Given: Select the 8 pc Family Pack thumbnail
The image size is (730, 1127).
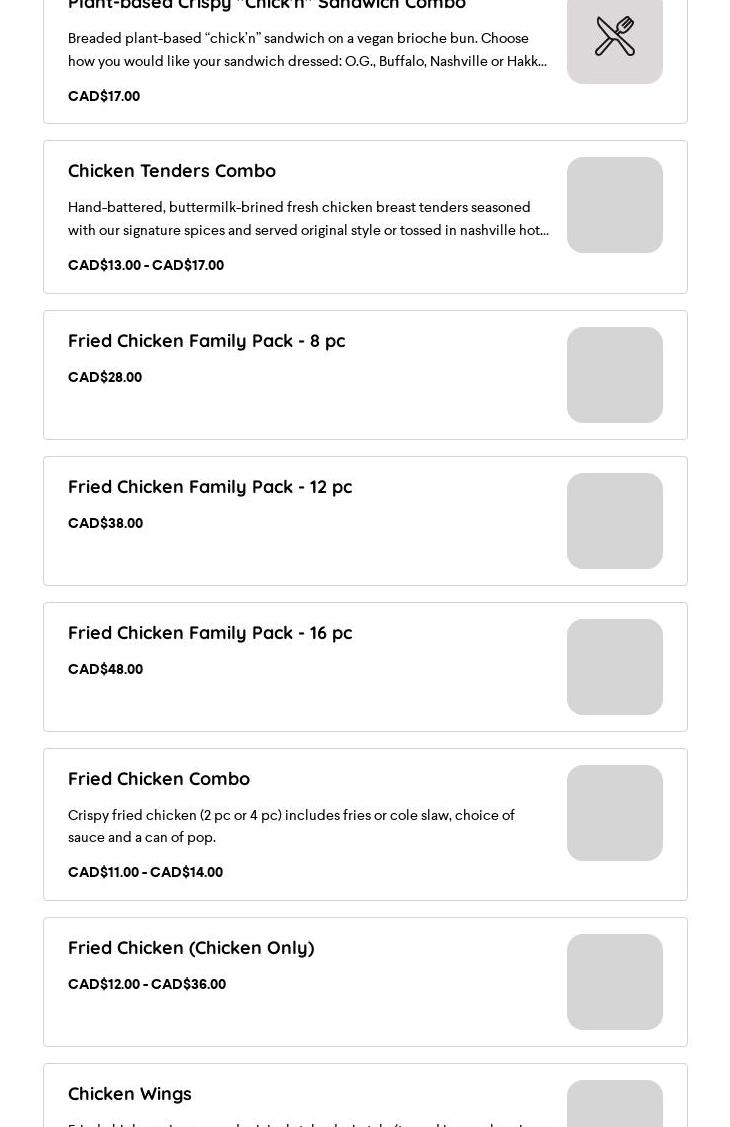Looking at the screenshot, I should coord(614,375).
